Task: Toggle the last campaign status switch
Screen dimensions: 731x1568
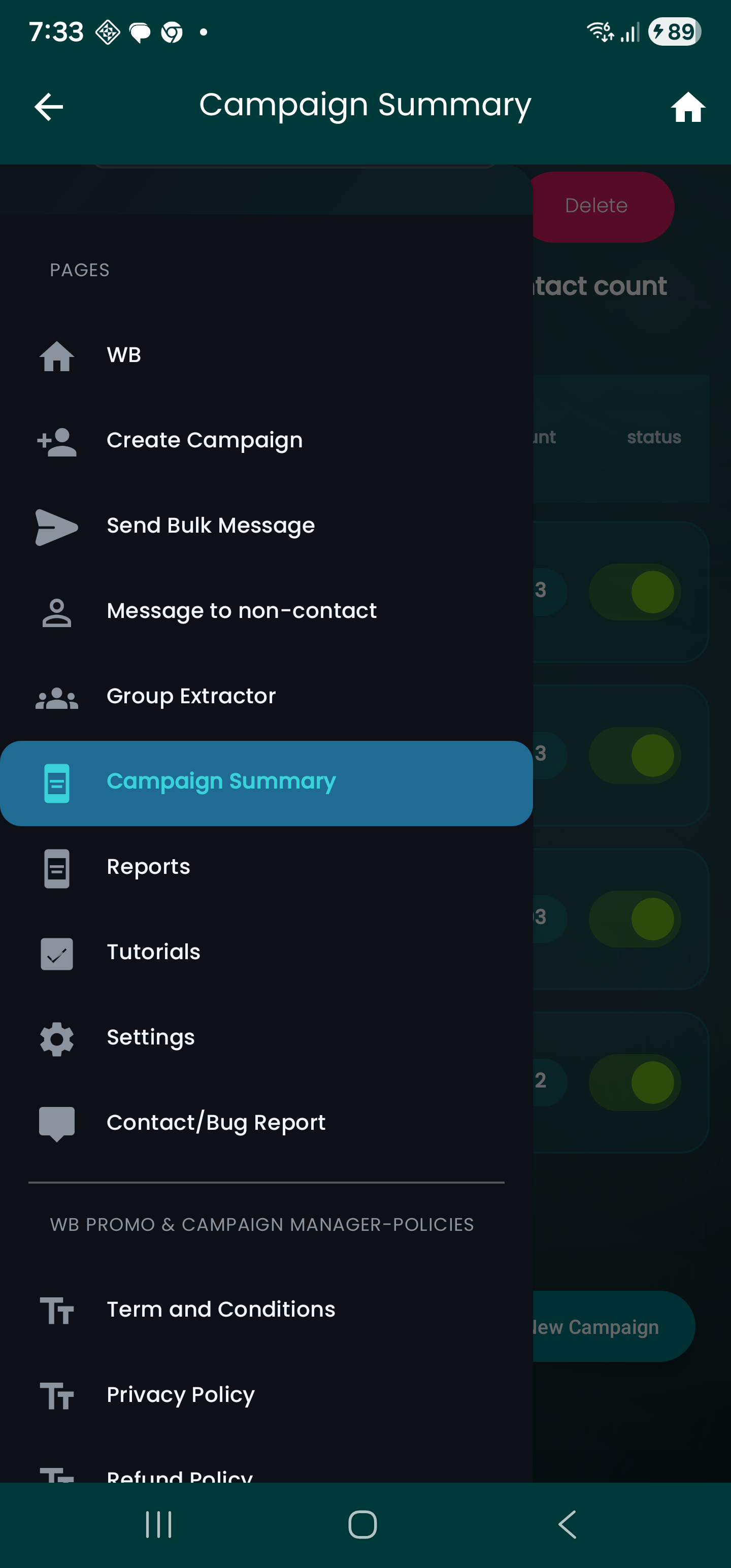Action: [635, 1082]
